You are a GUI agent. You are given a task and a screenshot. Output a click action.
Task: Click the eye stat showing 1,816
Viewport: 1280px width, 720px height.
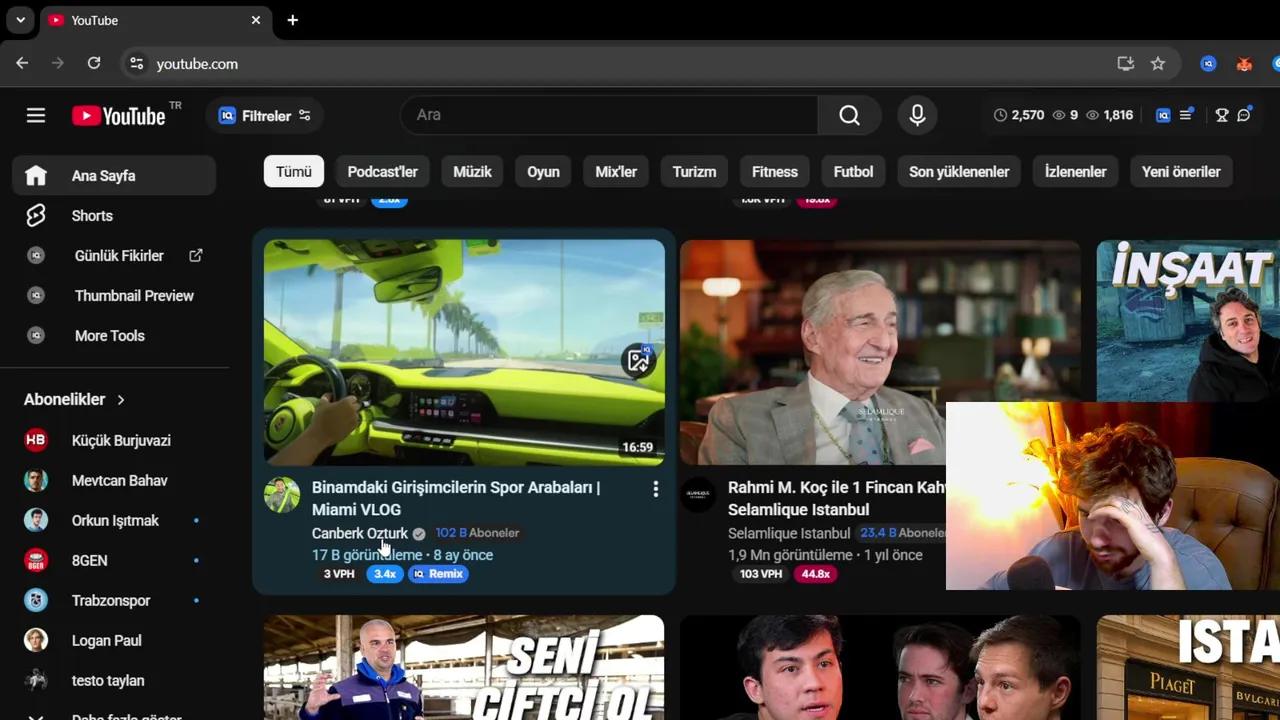click(x=1109, y=115)
